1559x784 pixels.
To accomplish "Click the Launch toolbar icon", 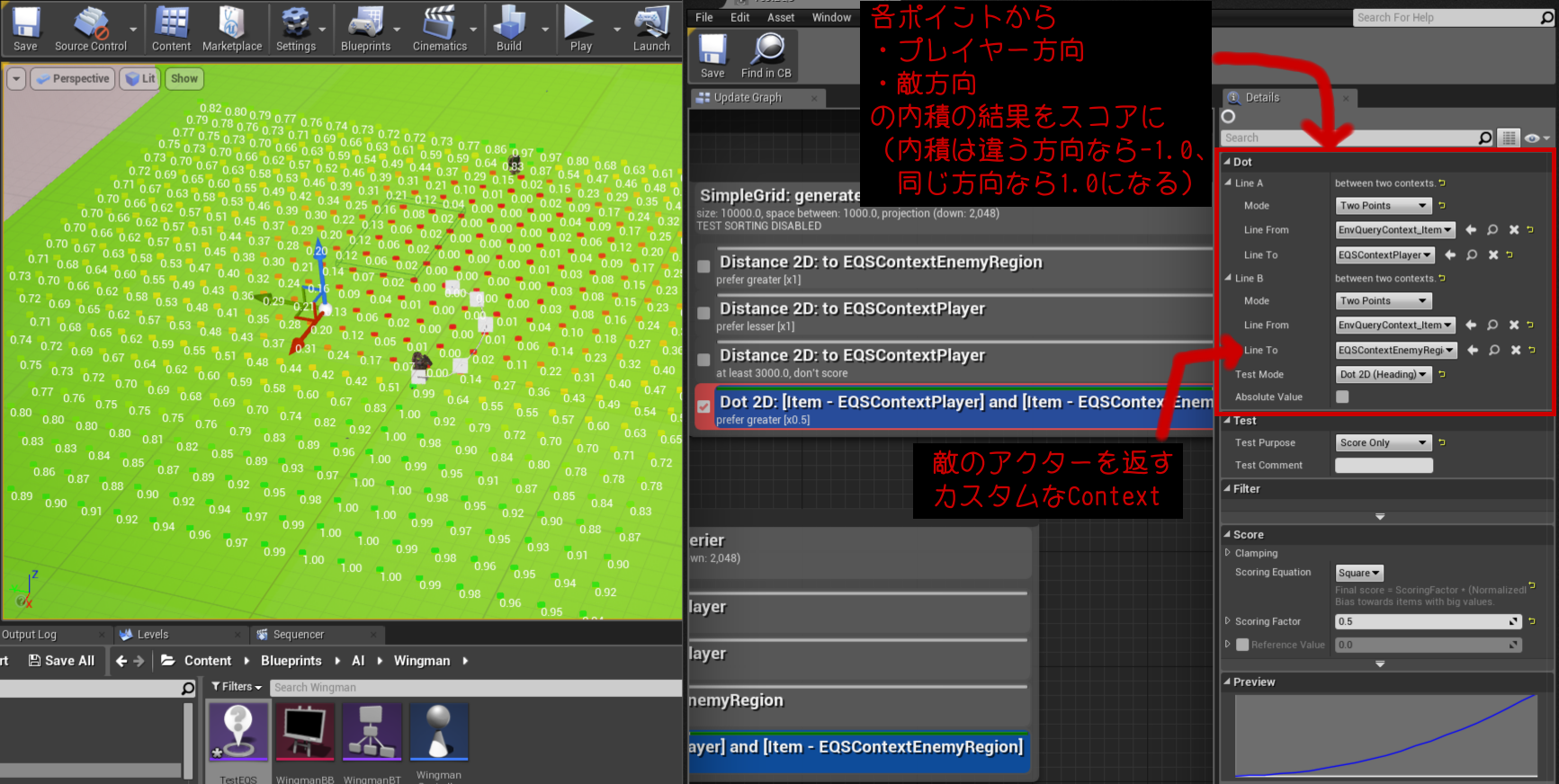I will [x=651, y=28].
